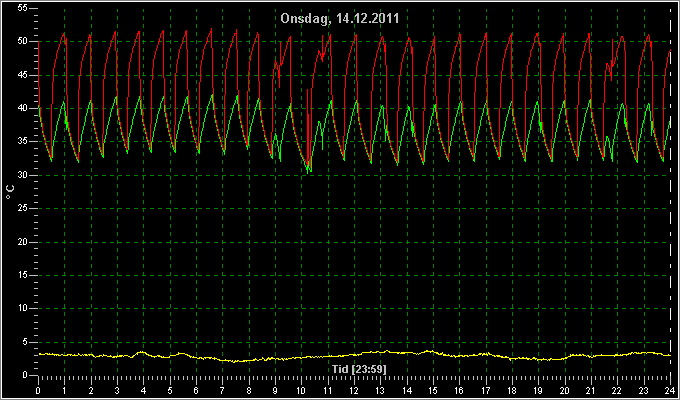Select hour 6 on the time axis
The width and height of the screenshot is (680, 400).
click(x=196, y=390)
